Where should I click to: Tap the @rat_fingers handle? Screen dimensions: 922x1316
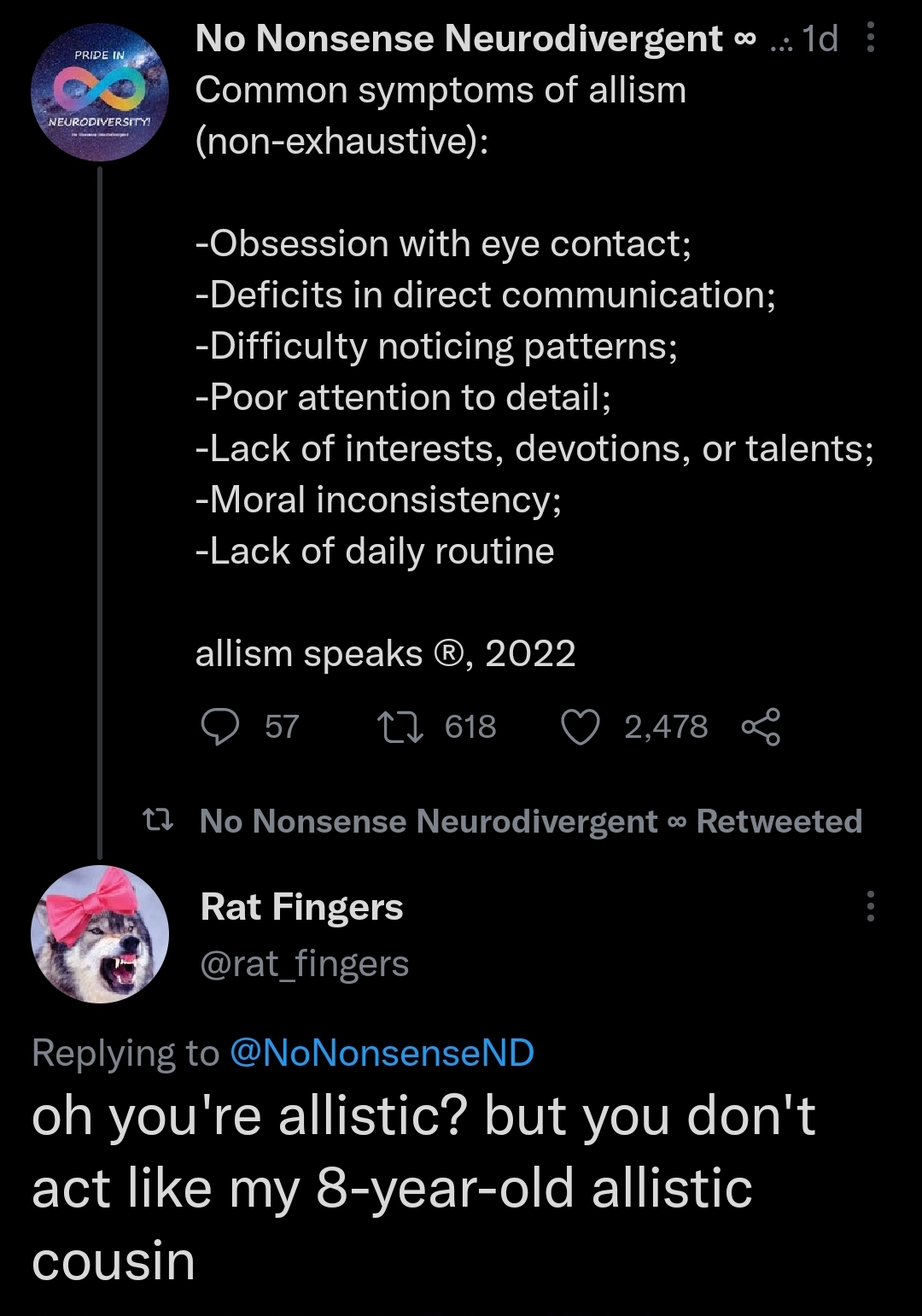coord(304,964)
